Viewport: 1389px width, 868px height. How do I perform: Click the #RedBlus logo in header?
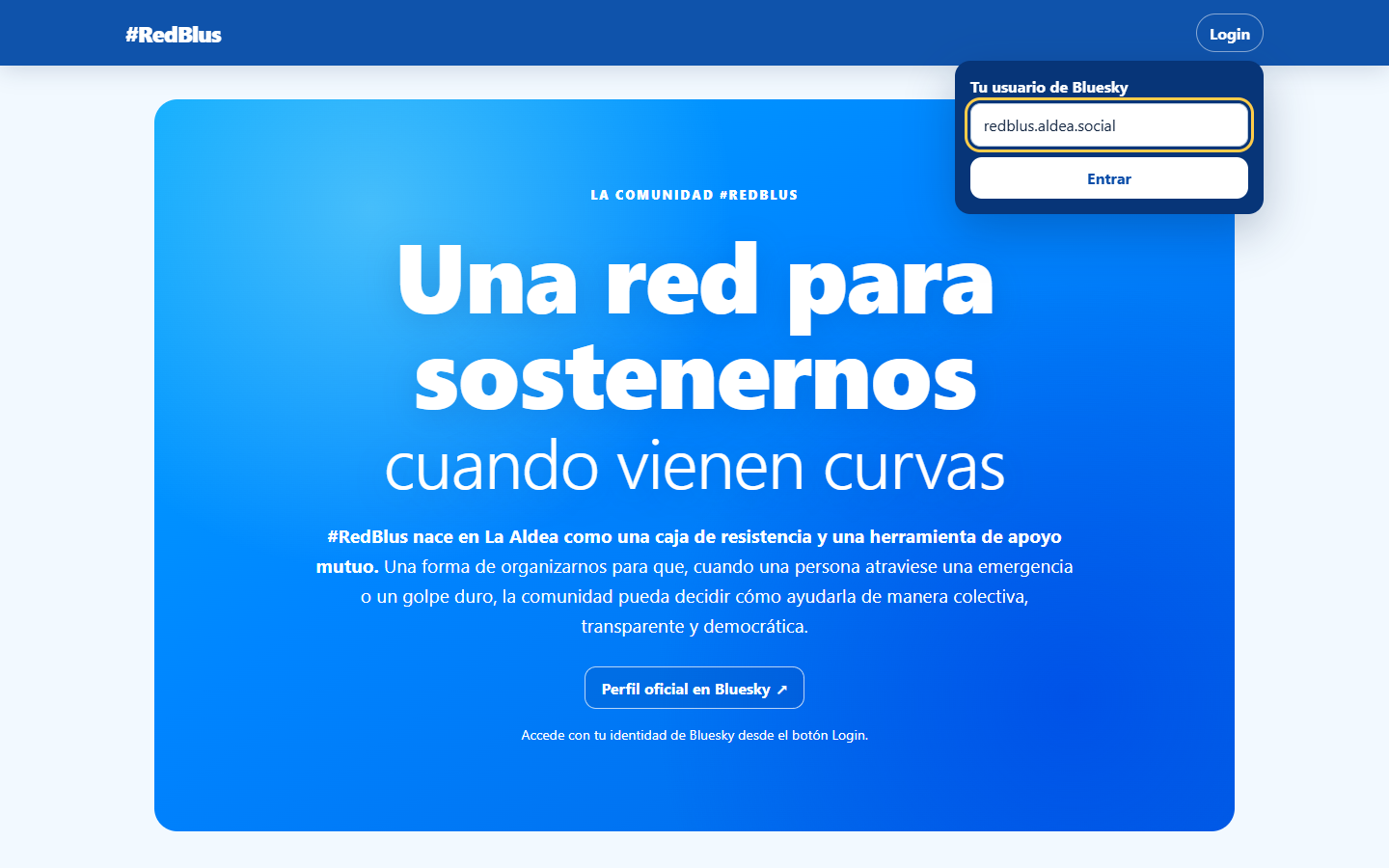pyautogui.click(x=174, y=35)
